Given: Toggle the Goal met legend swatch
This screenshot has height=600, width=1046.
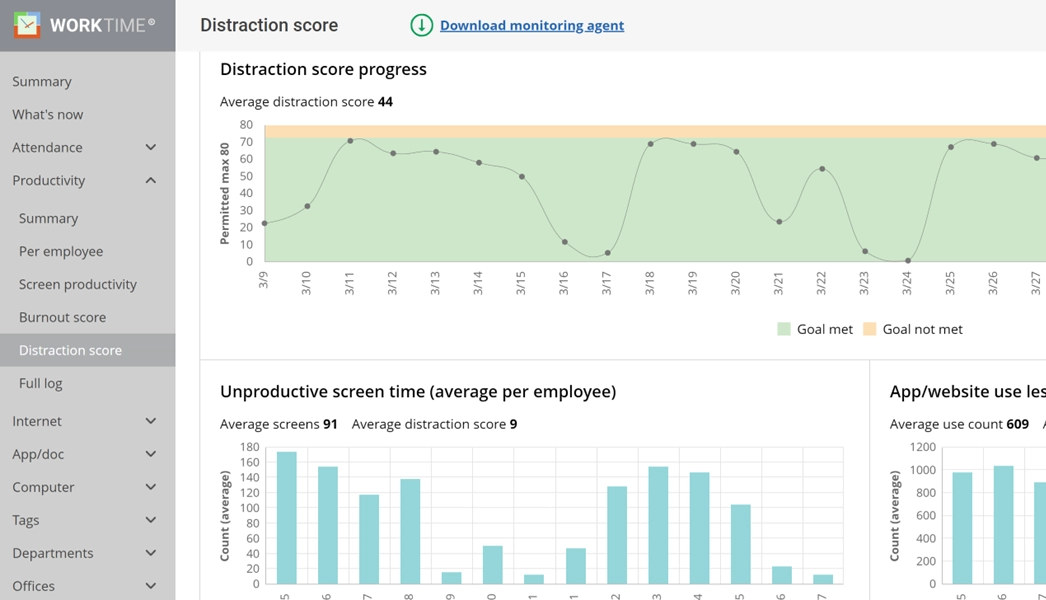Looking at the screenshot, I should (784, 329).
